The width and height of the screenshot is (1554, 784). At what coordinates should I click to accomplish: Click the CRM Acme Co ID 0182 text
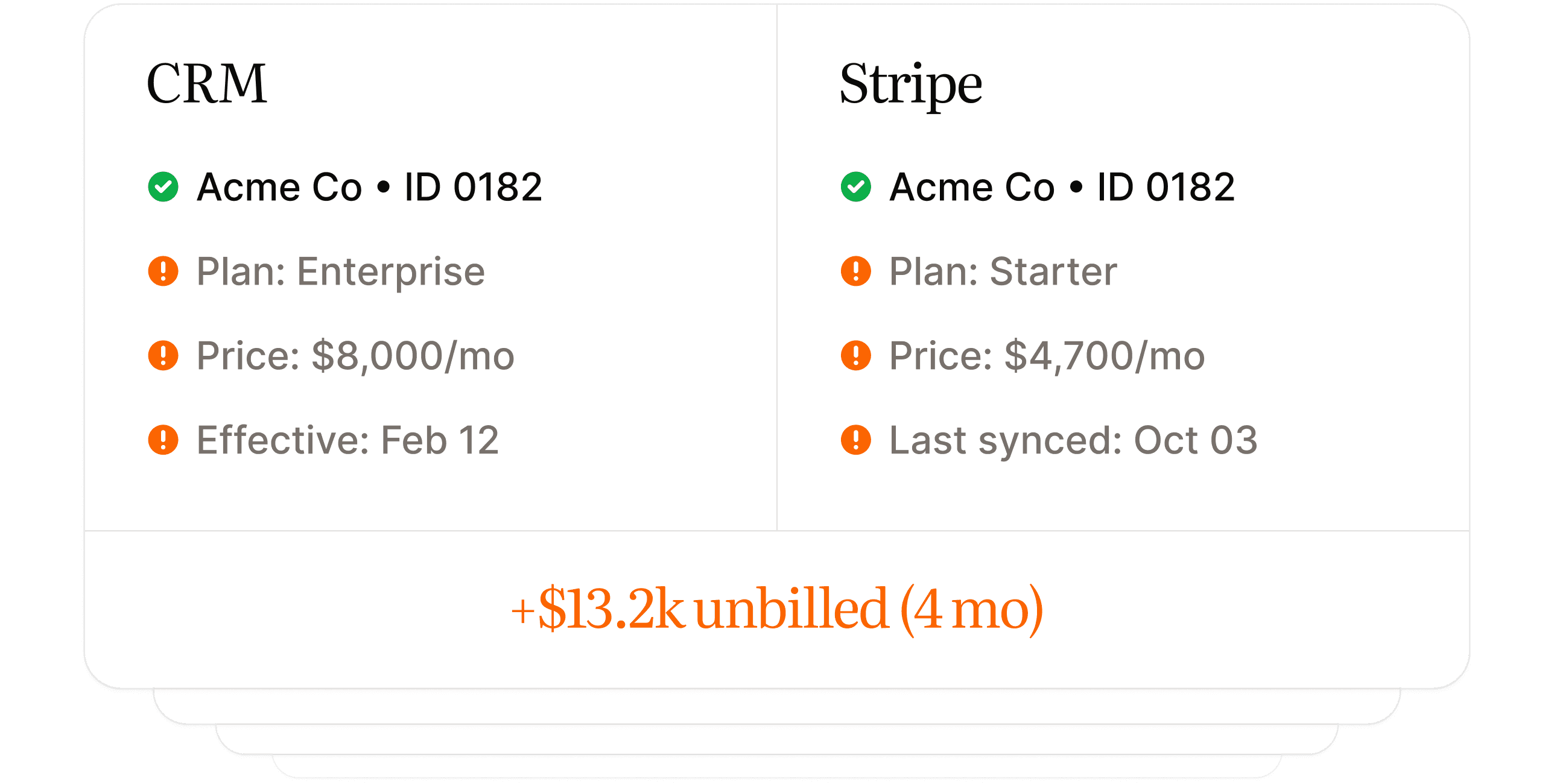[x=369, y=187]
